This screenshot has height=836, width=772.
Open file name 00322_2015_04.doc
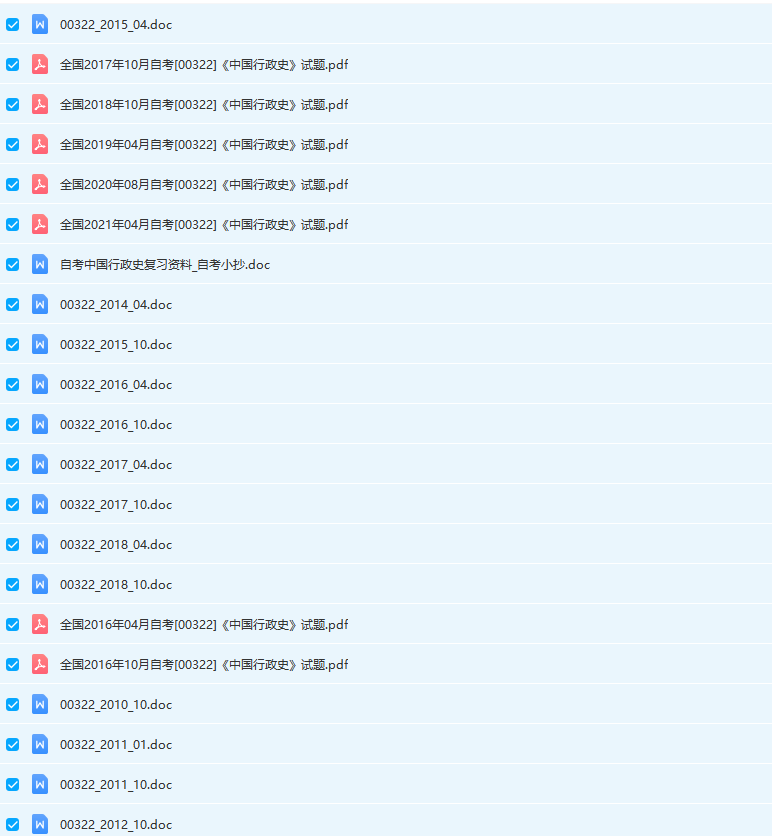[116, 25]
